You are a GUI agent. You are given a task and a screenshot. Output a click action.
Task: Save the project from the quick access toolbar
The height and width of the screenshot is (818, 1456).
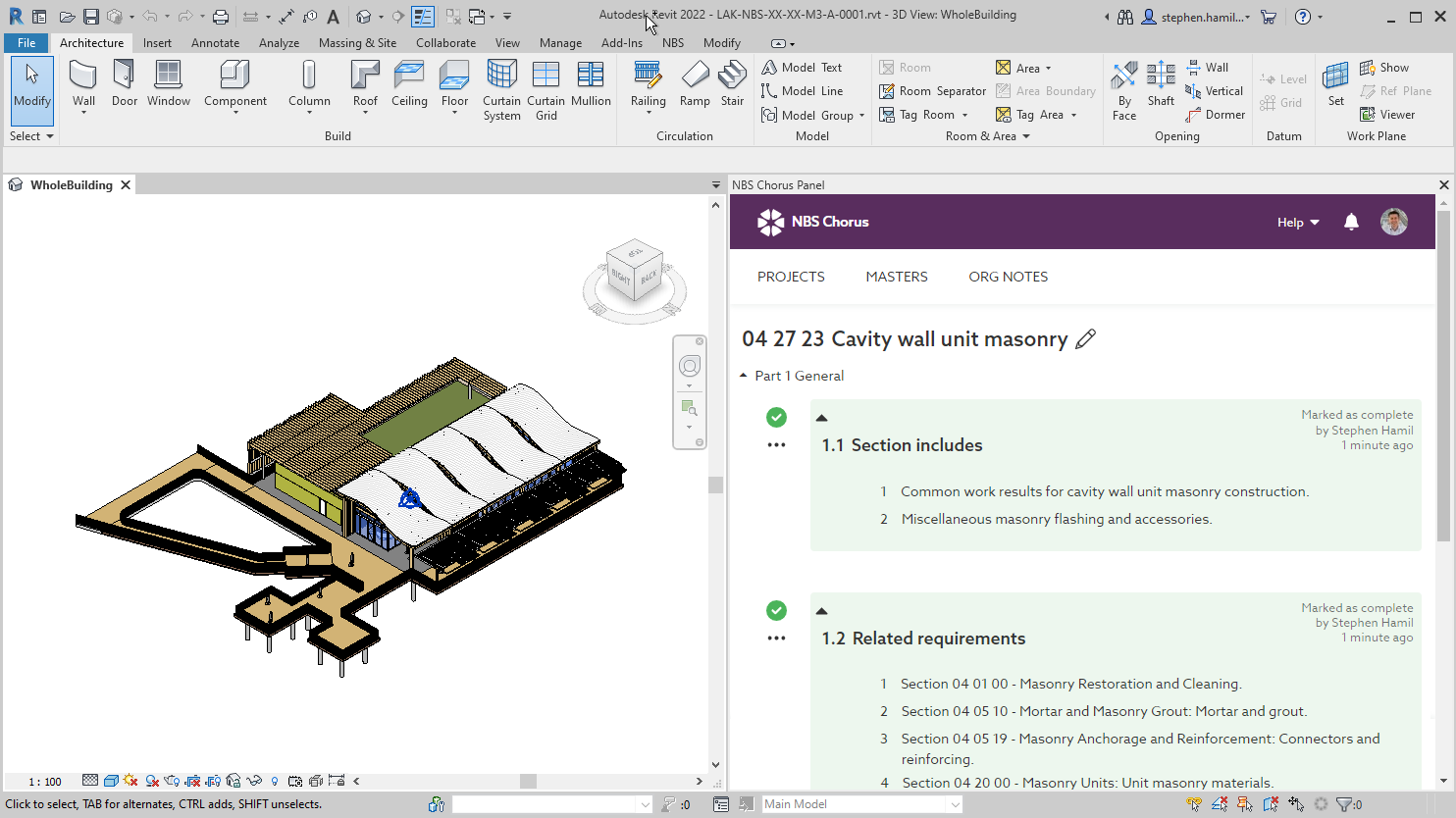(x=90, y=17)
